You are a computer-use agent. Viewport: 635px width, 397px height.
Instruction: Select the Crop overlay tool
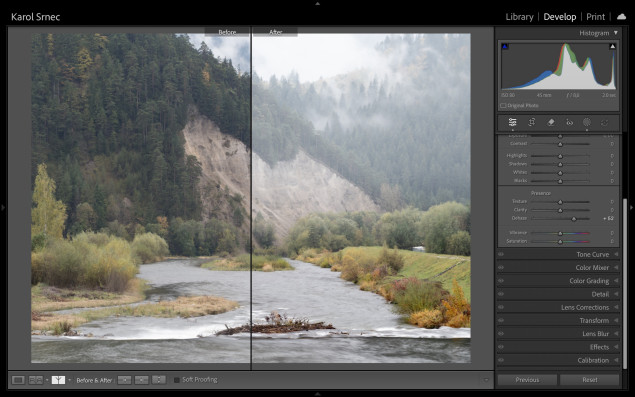click(532, 122)
